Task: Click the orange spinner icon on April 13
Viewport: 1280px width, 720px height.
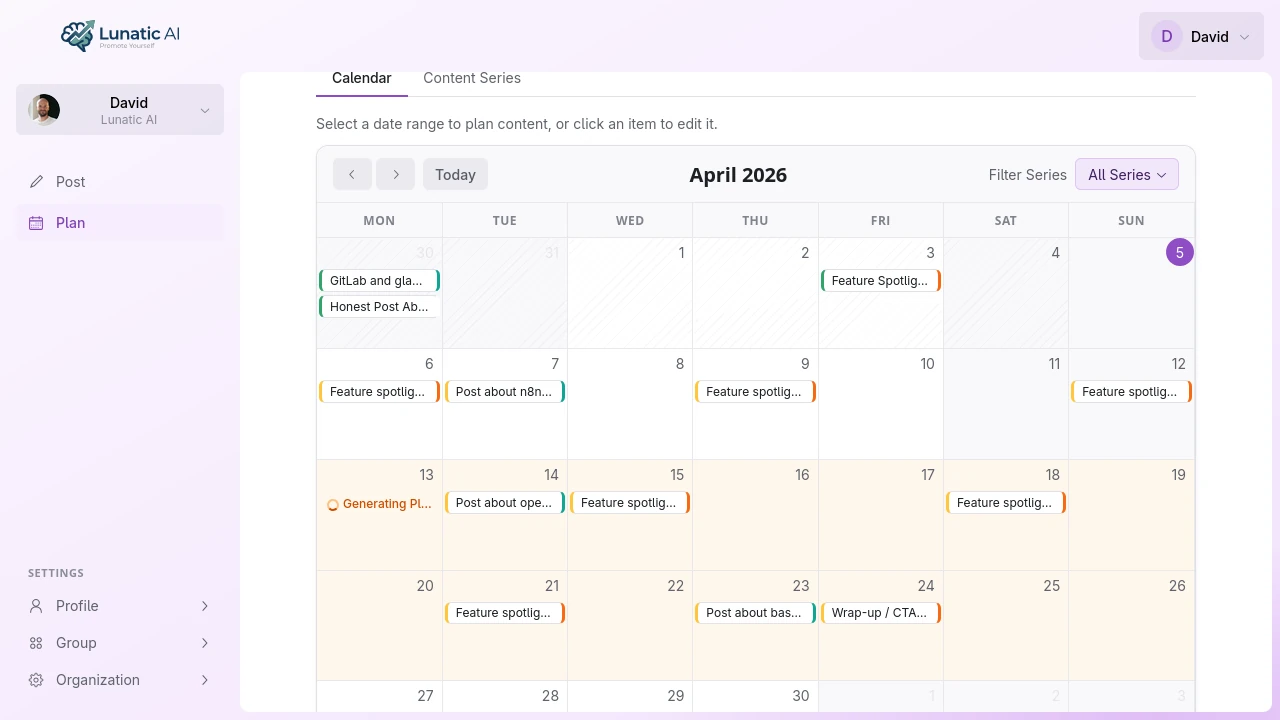Action: click(x=333, y=505)
